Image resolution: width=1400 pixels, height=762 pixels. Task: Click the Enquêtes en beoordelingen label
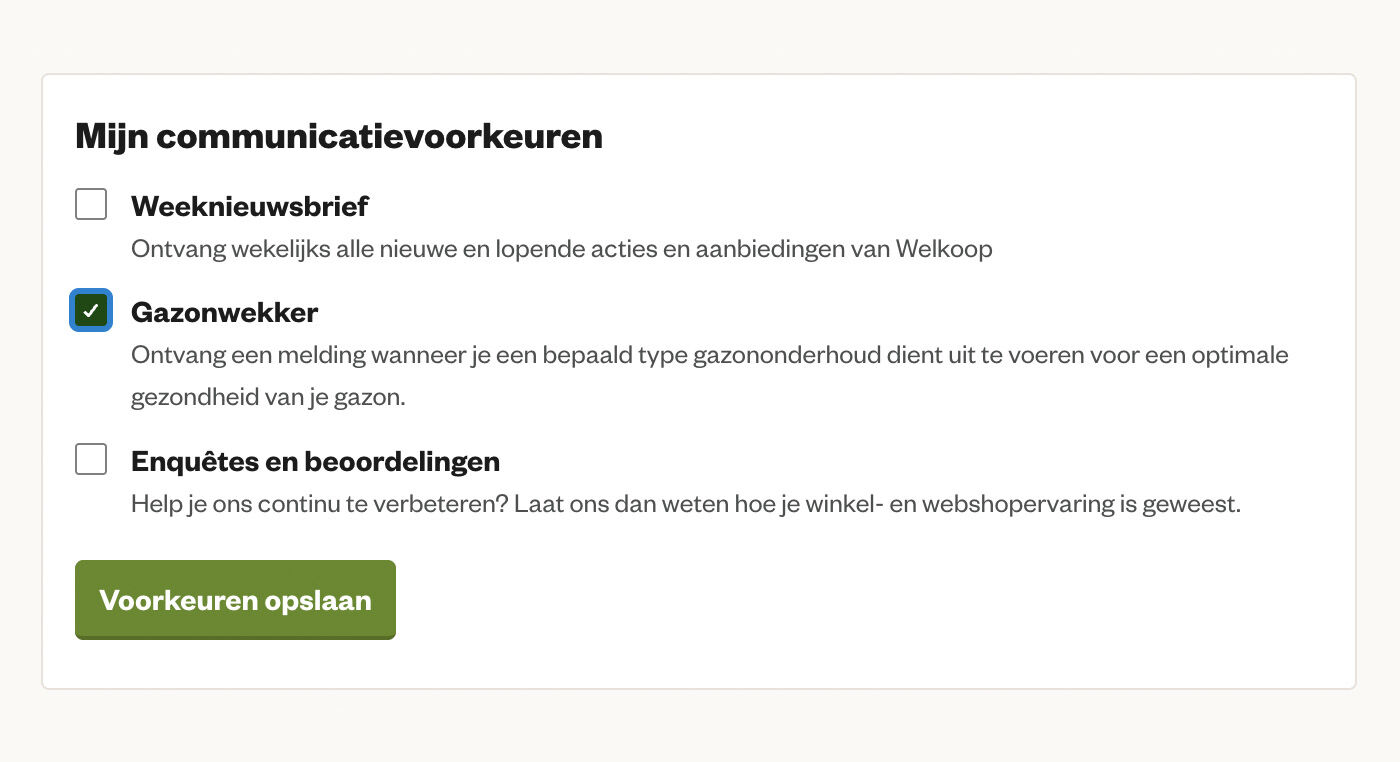point(315,462)
